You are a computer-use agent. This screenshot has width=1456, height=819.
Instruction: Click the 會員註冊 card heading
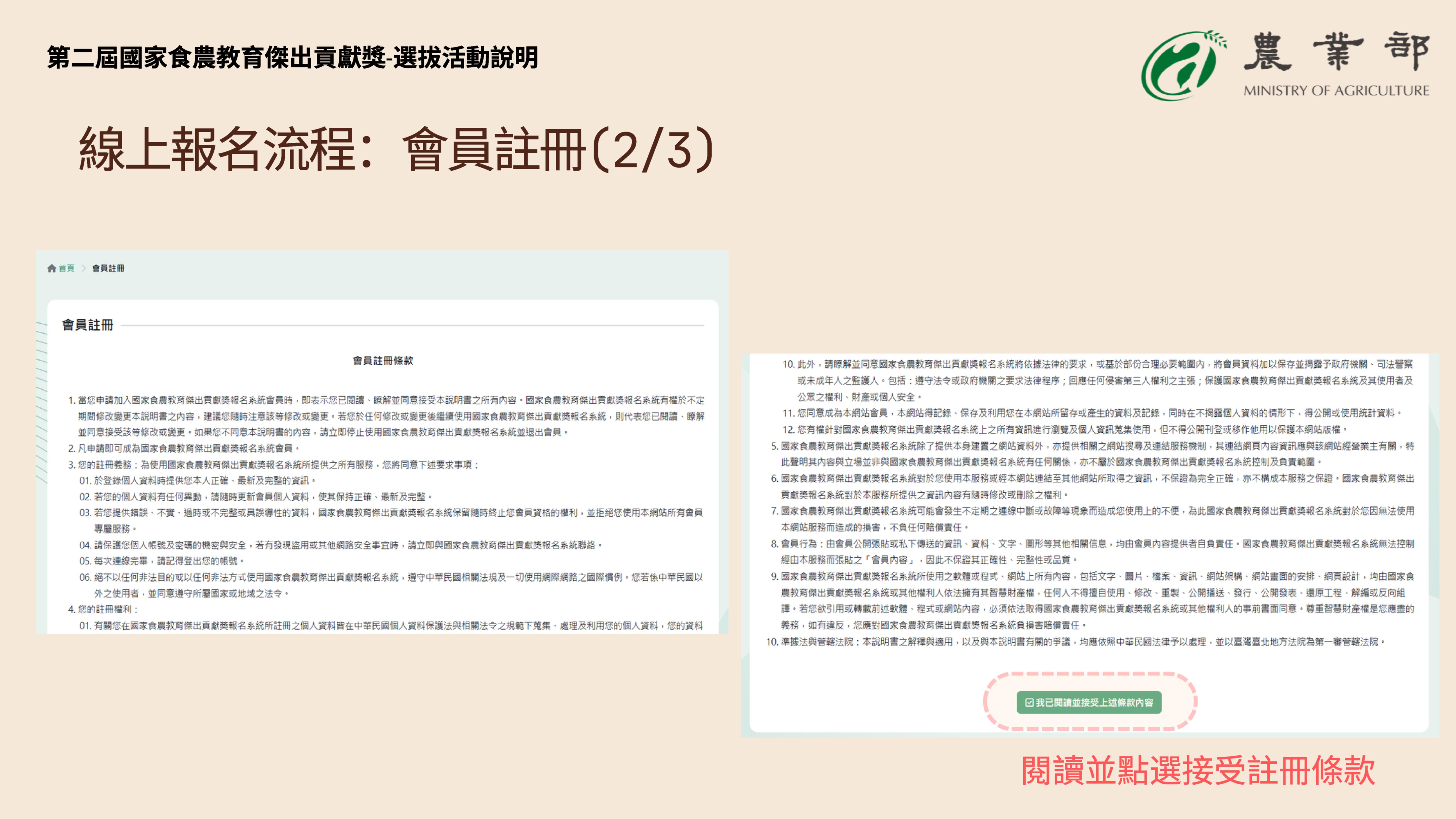pyautogui.click(x=88, y=325)
